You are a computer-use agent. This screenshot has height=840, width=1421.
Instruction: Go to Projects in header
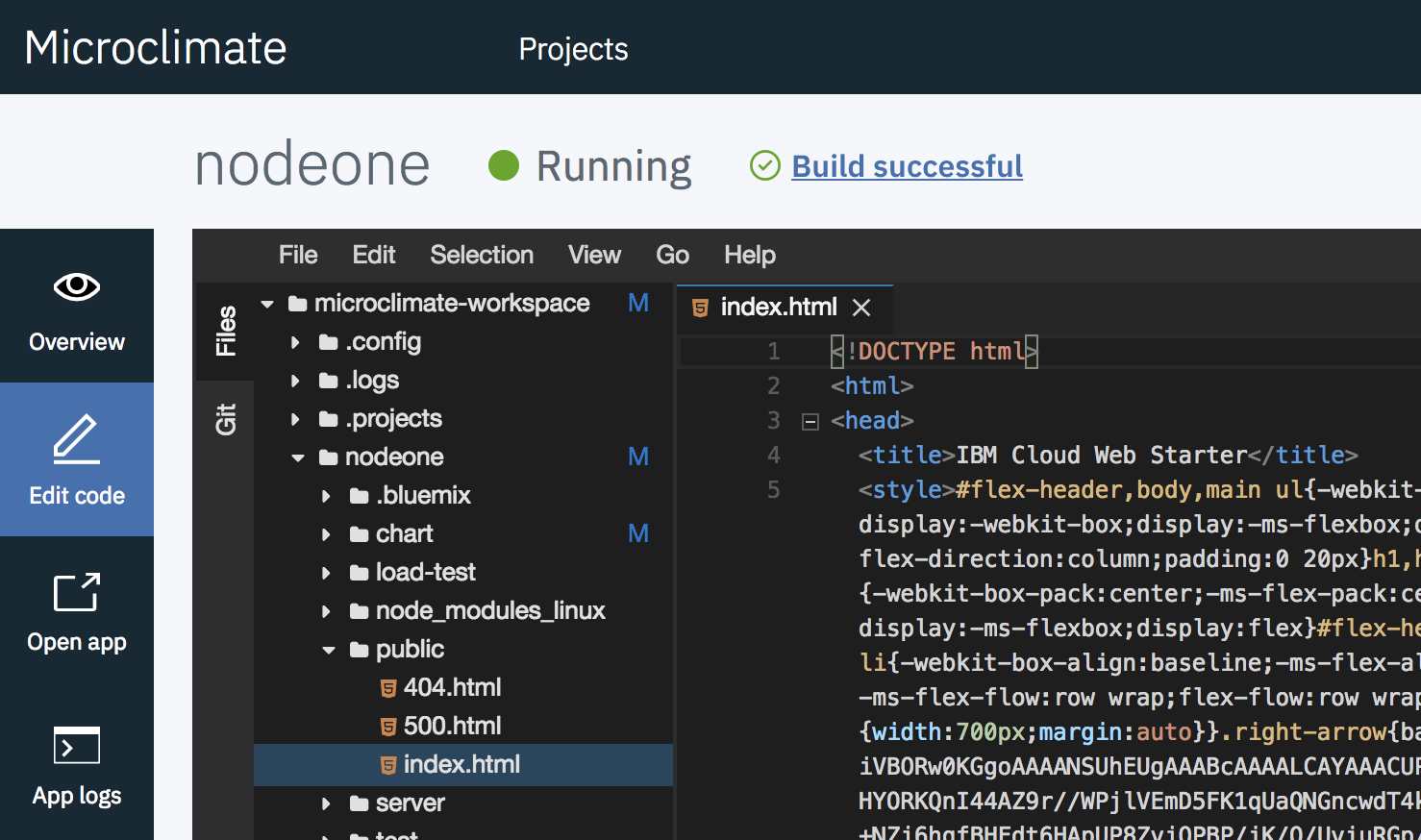pos(573,49)
